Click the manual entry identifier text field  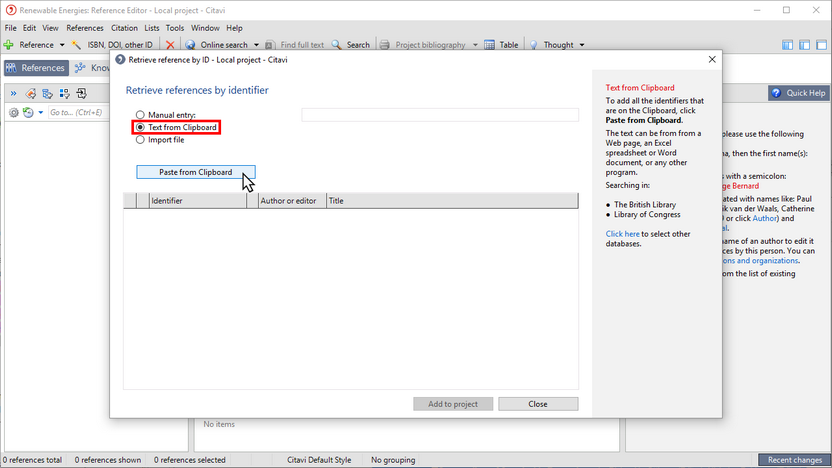pos(440,115)
